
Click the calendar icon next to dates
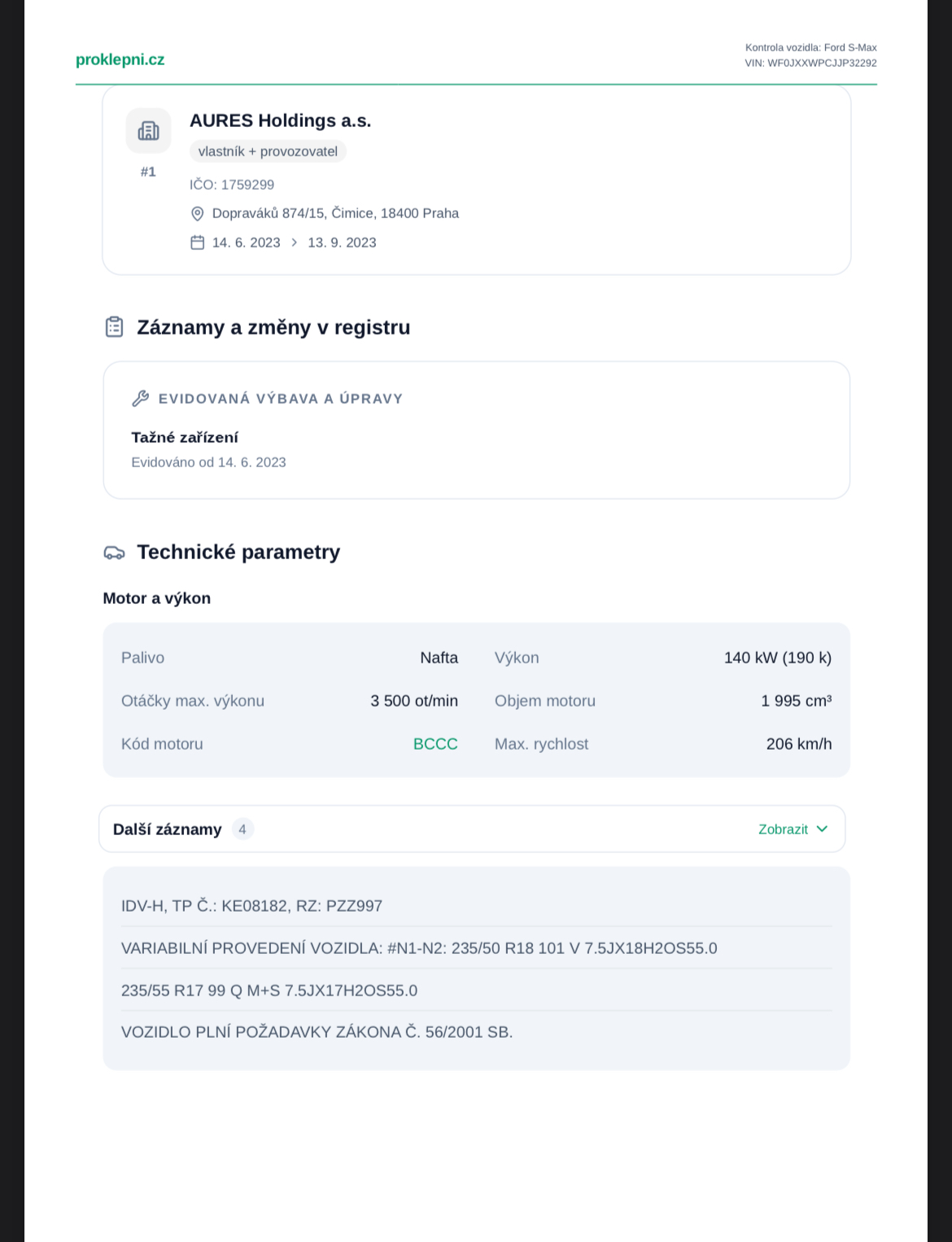click(197, 243)
